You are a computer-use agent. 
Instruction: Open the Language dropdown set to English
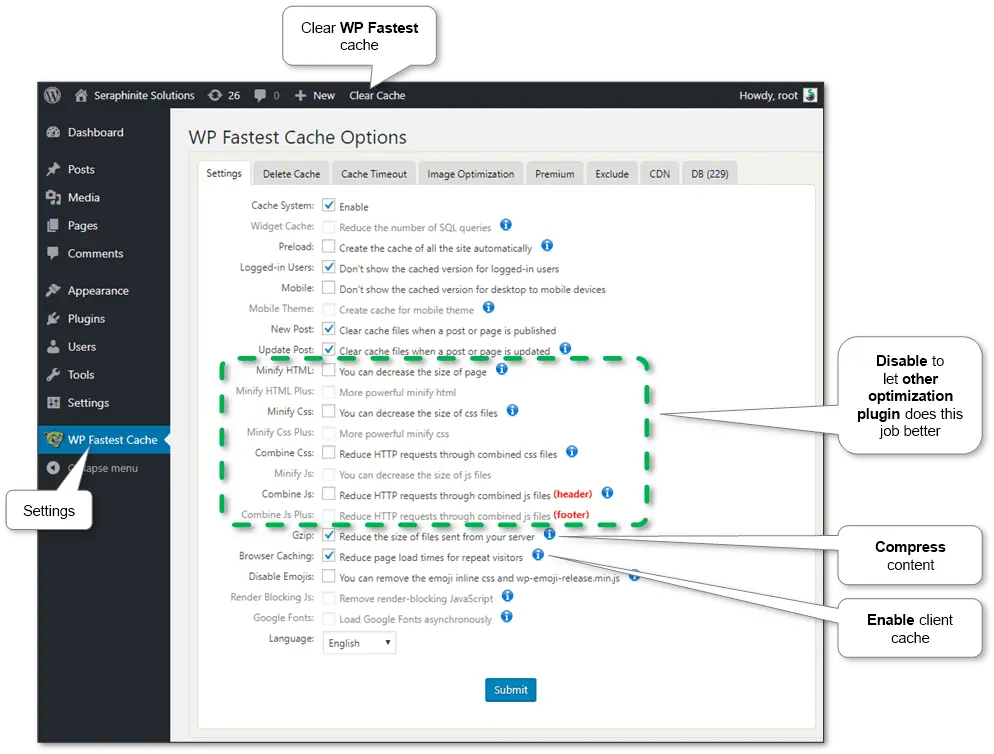359,642
